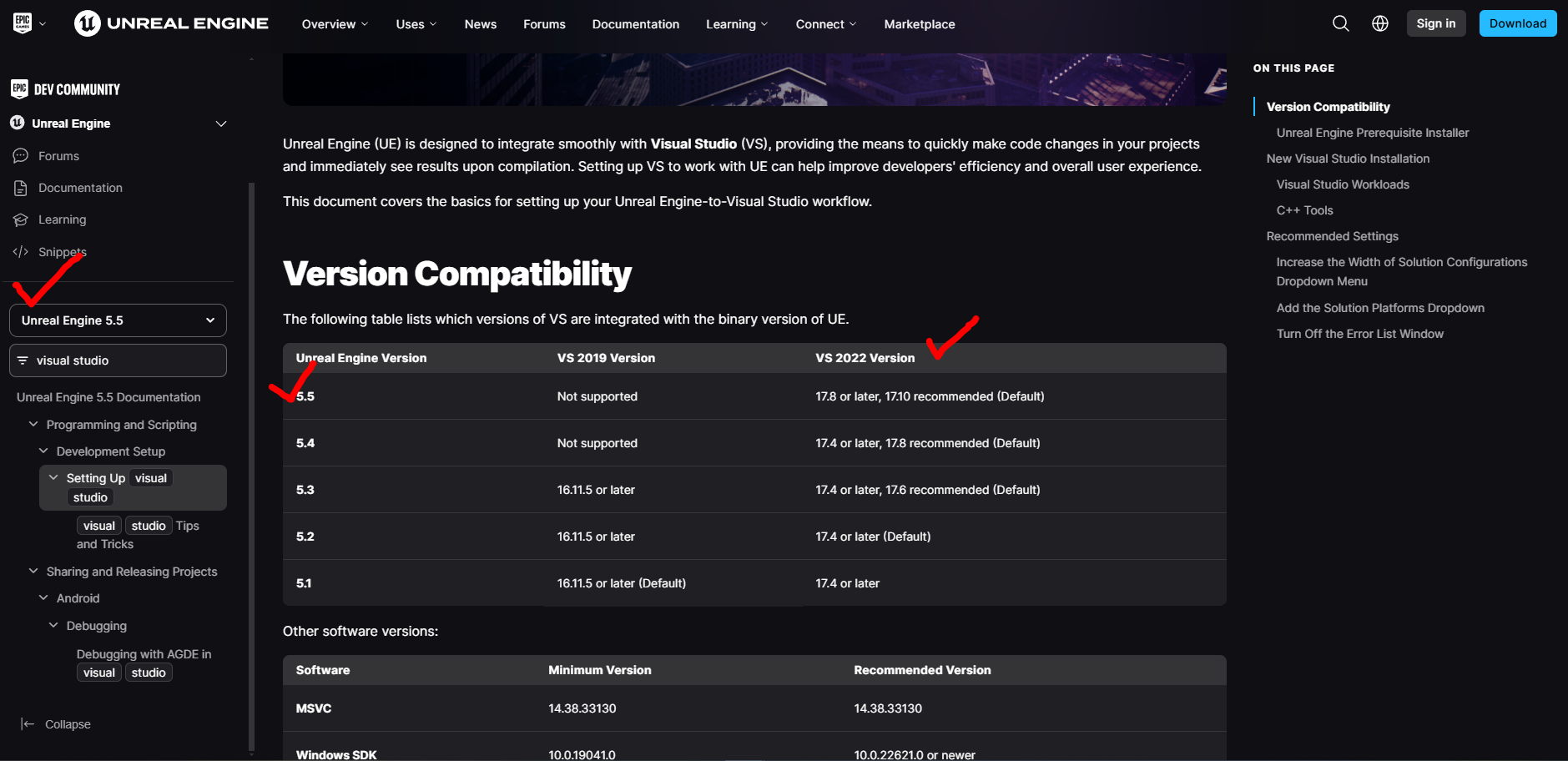This screenshot has width=1568, height=761.
Task: Jump to Unreal Engine Prerequisite Installer section
Action: 1373,133
